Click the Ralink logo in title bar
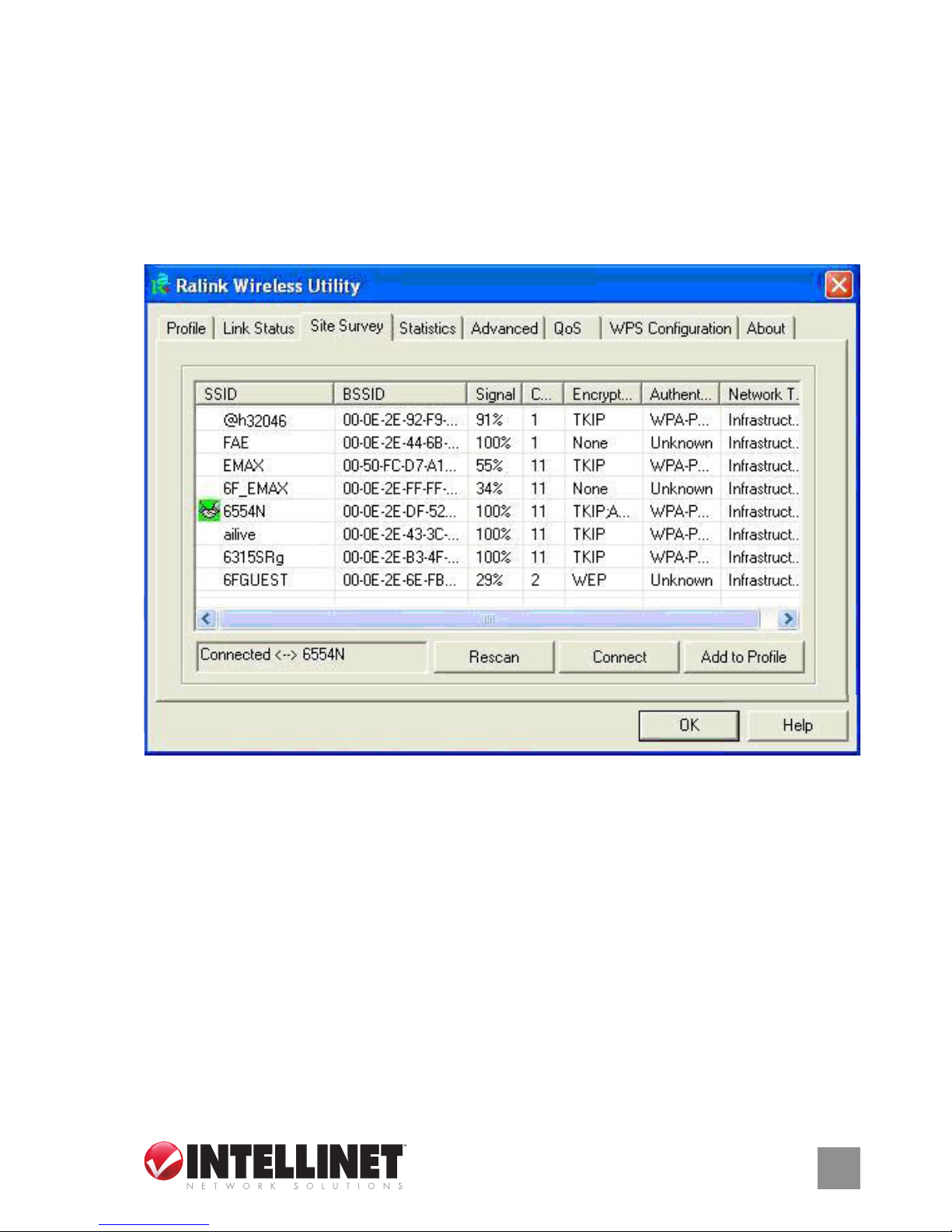 click(161, 284)
